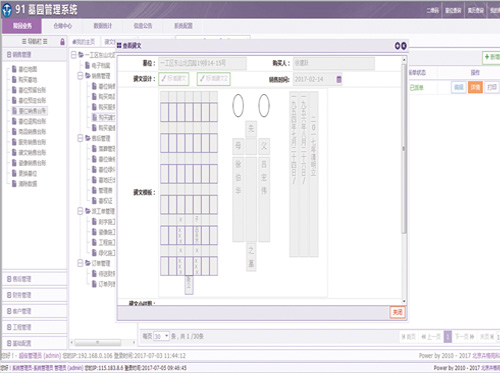This screenshot has width=500, height=373.
Task: Click the left oval portrait placeholder
Action: pos(238,105)
